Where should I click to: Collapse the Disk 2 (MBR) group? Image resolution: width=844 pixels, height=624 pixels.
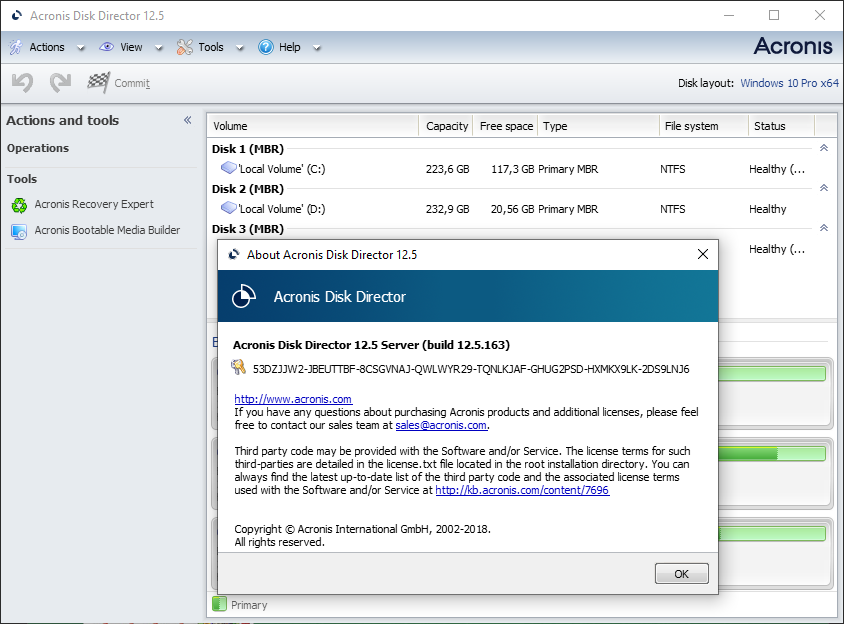(x=824, y=188)
